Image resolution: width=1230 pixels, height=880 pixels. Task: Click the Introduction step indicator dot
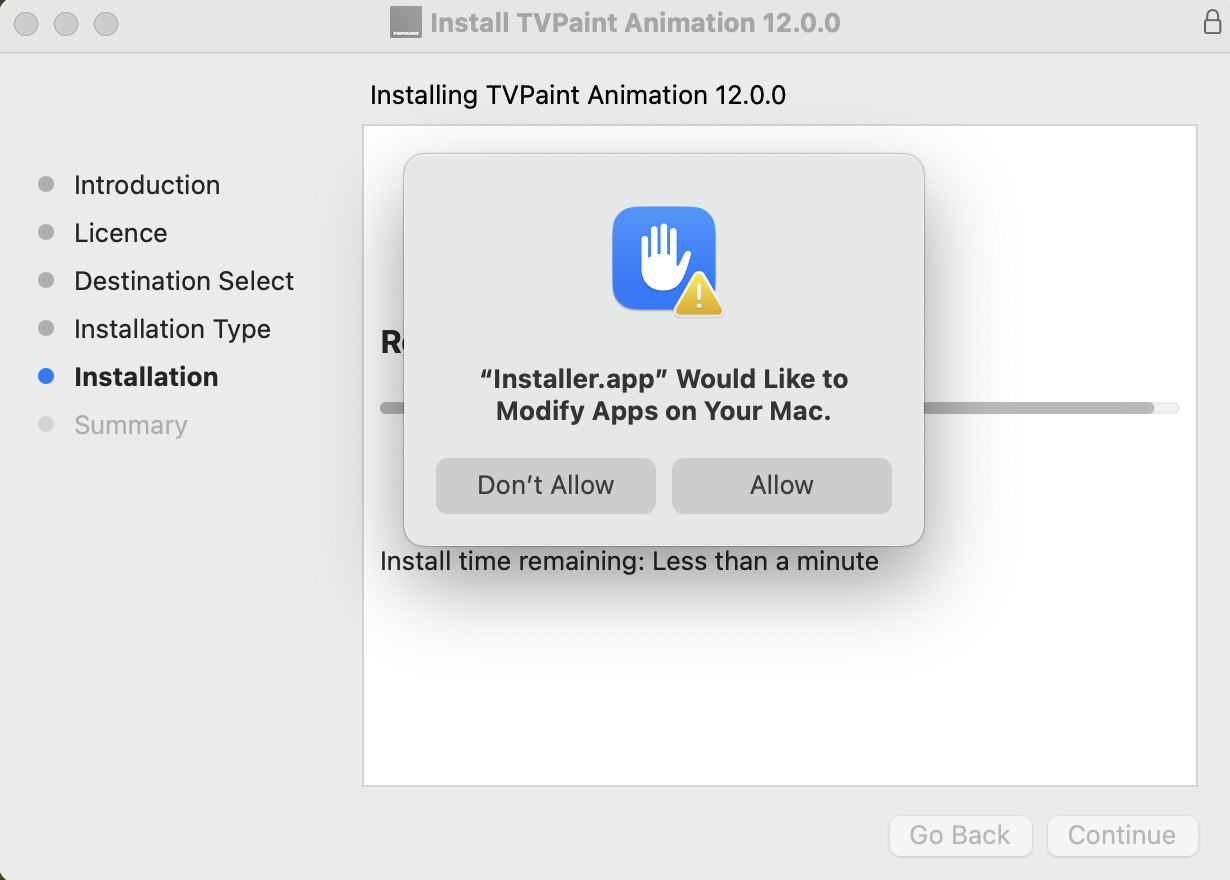click(46, 184)
